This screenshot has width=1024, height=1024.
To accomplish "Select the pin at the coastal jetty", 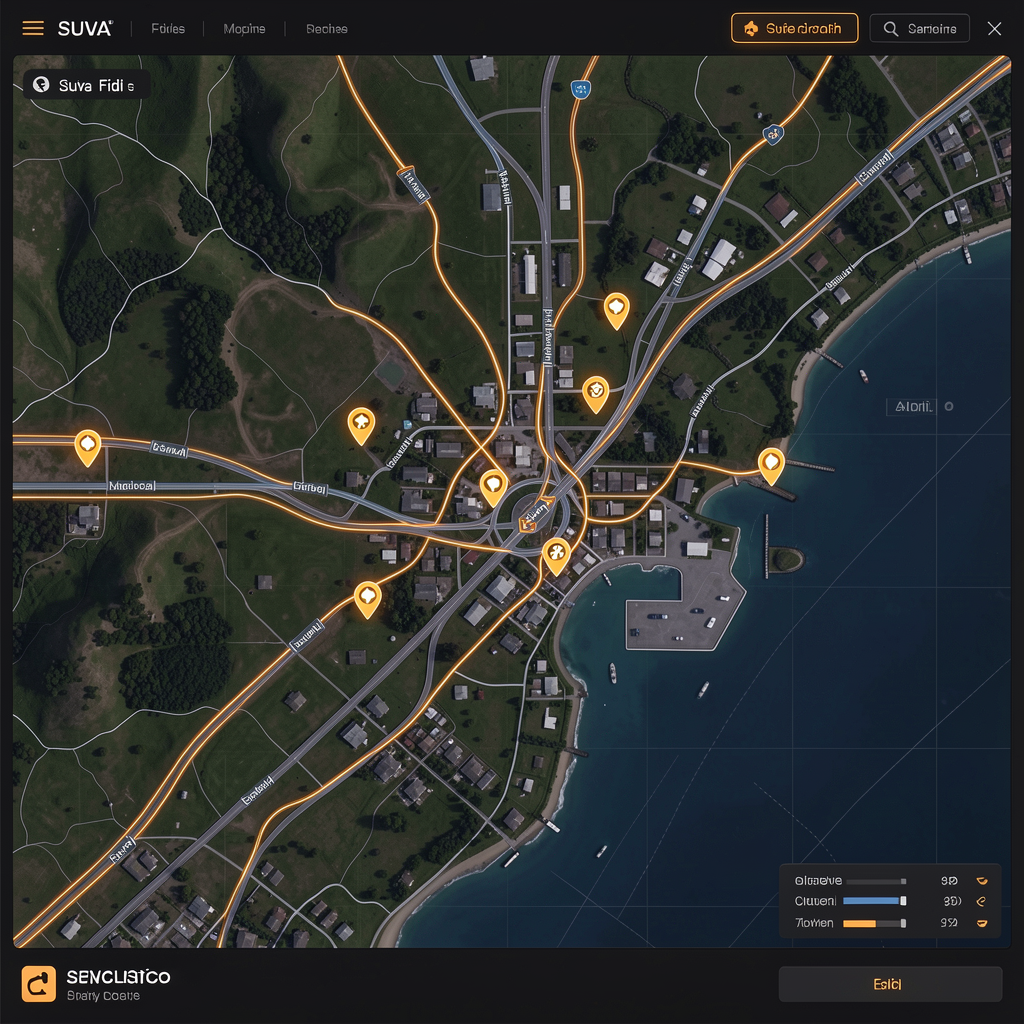I will [771, 465].
